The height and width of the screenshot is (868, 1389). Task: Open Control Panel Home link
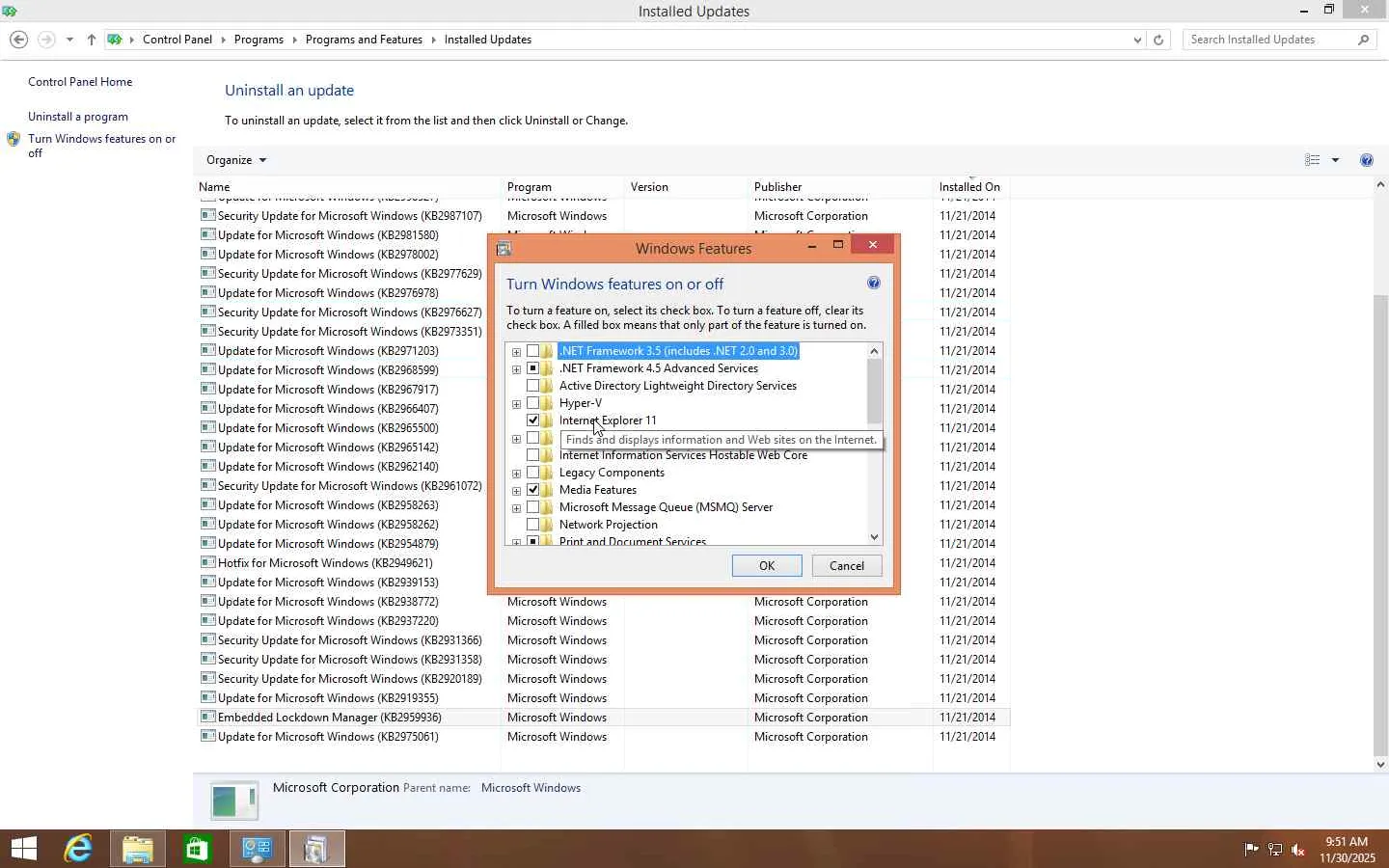tap(80, 82)
